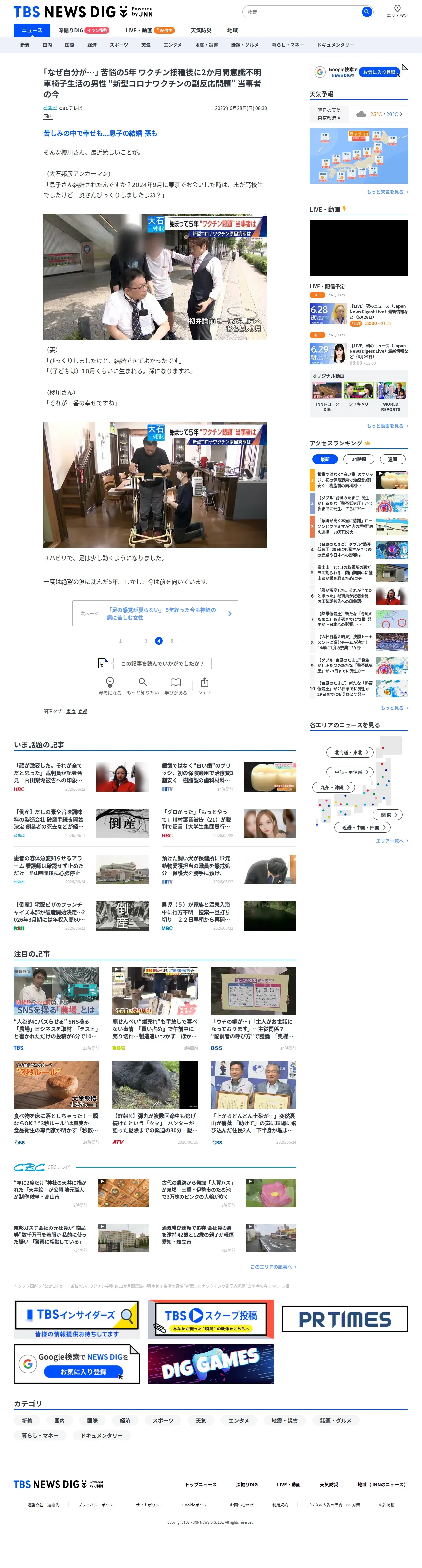Click the CBC logo beside CBCテレビ byline

pyautogui.click(x=50, y=108)
